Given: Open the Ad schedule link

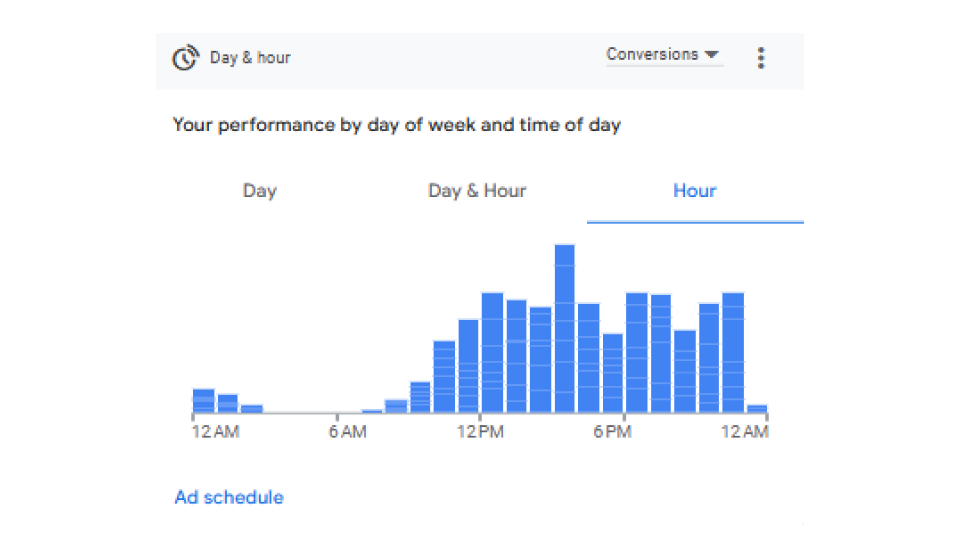Looking at the screenshot, I should 229,497.
